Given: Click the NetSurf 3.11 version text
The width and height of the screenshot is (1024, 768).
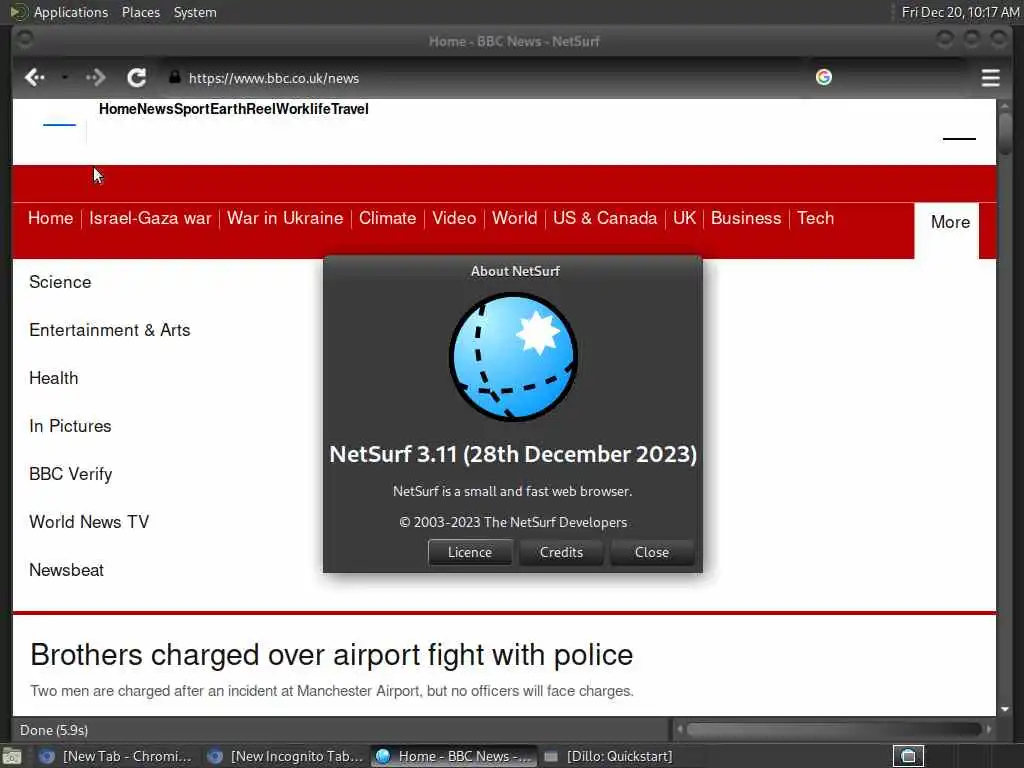Looking at the screenshot, I should pyautogui.click(x=513, y=454).
